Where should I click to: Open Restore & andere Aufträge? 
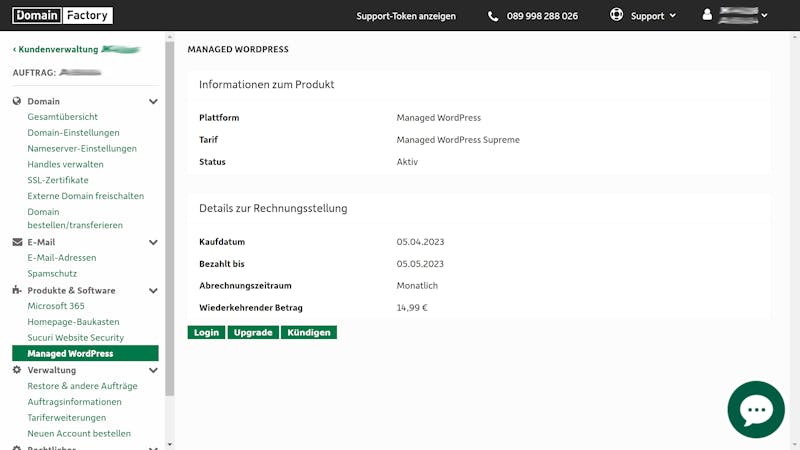[82, 386]
